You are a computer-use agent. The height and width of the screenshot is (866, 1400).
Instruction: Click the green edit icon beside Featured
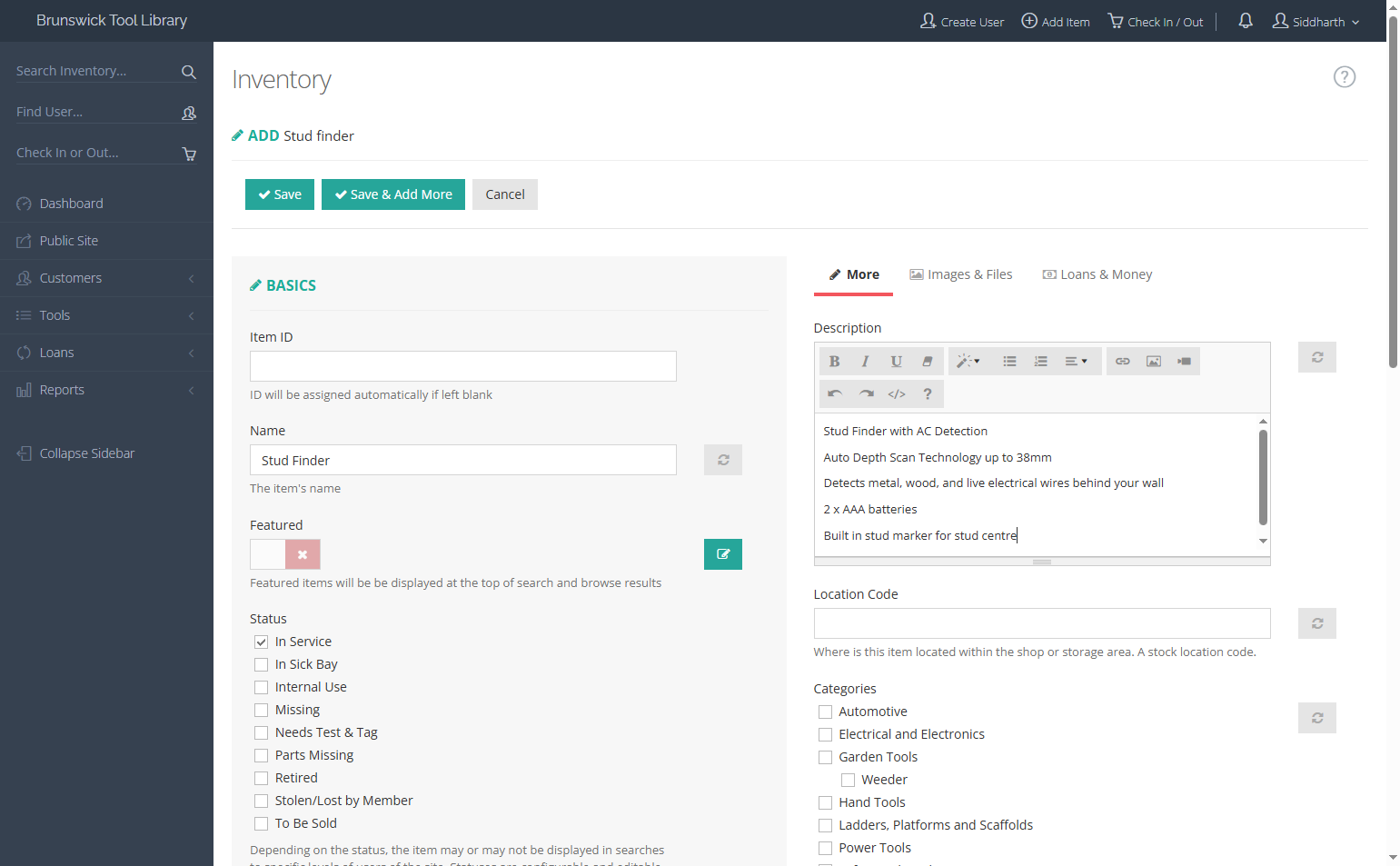[723, 554]
